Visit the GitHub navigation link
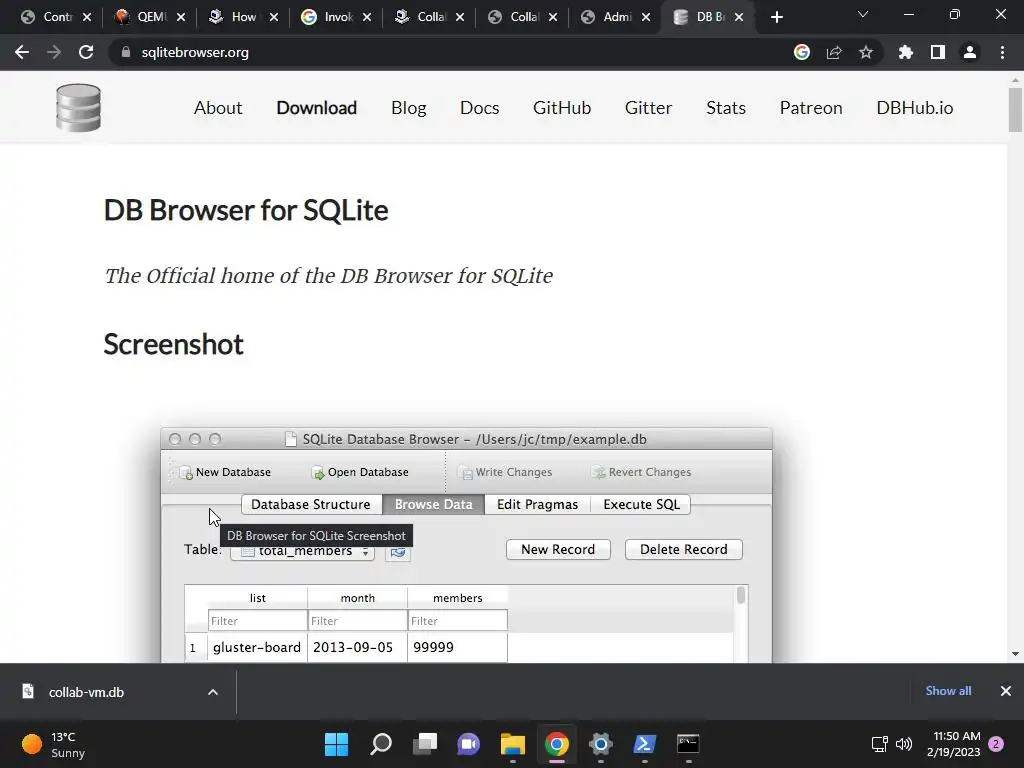The width and height of the screenshot is (1024, 768). (562, 108)
